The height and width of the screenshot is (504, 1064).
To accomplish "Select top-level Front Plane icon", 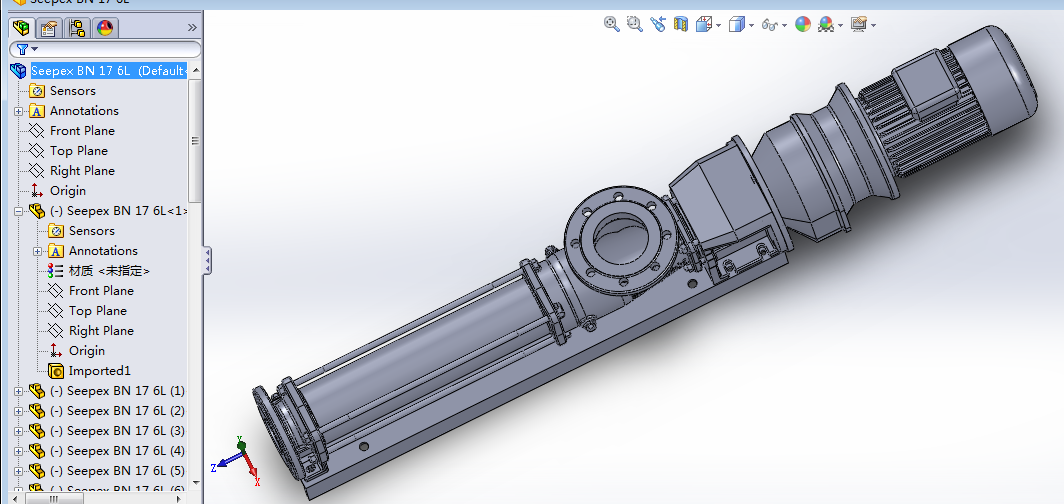I will (37, 131).
